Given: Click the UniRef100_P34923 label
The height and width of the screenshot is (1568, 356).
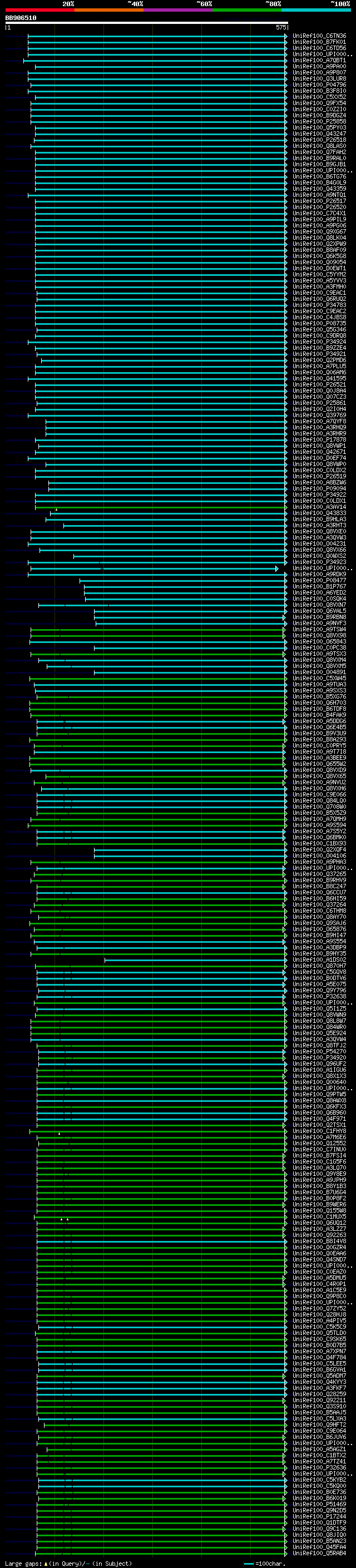Looking at the screenshot, I should coord(319,562).
